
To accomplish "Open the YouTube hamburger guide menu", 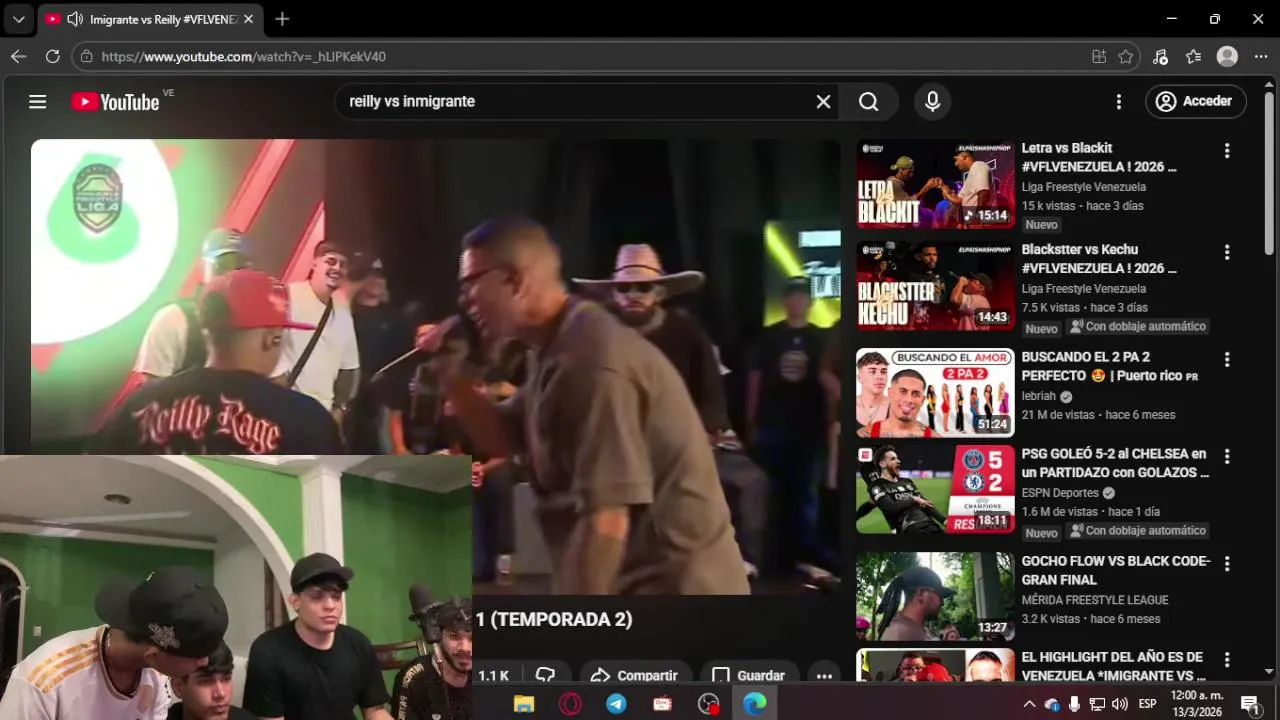I will [38, 101].
